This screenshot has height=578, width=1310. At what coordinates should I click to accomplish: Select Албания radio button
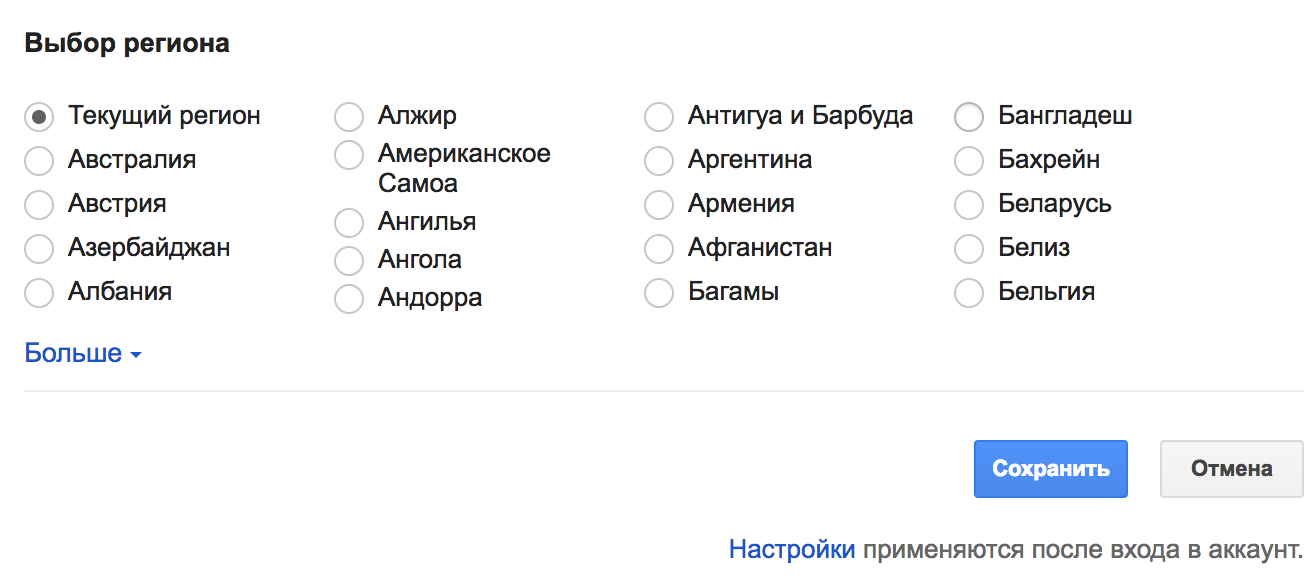coord(39,293)
